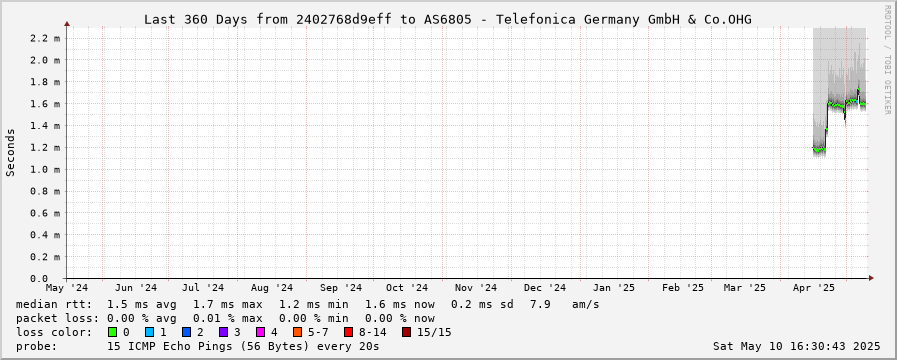Click the May '24 x-axis label
The height and width of the screenshot is (360, 897).
pos(68,287)
